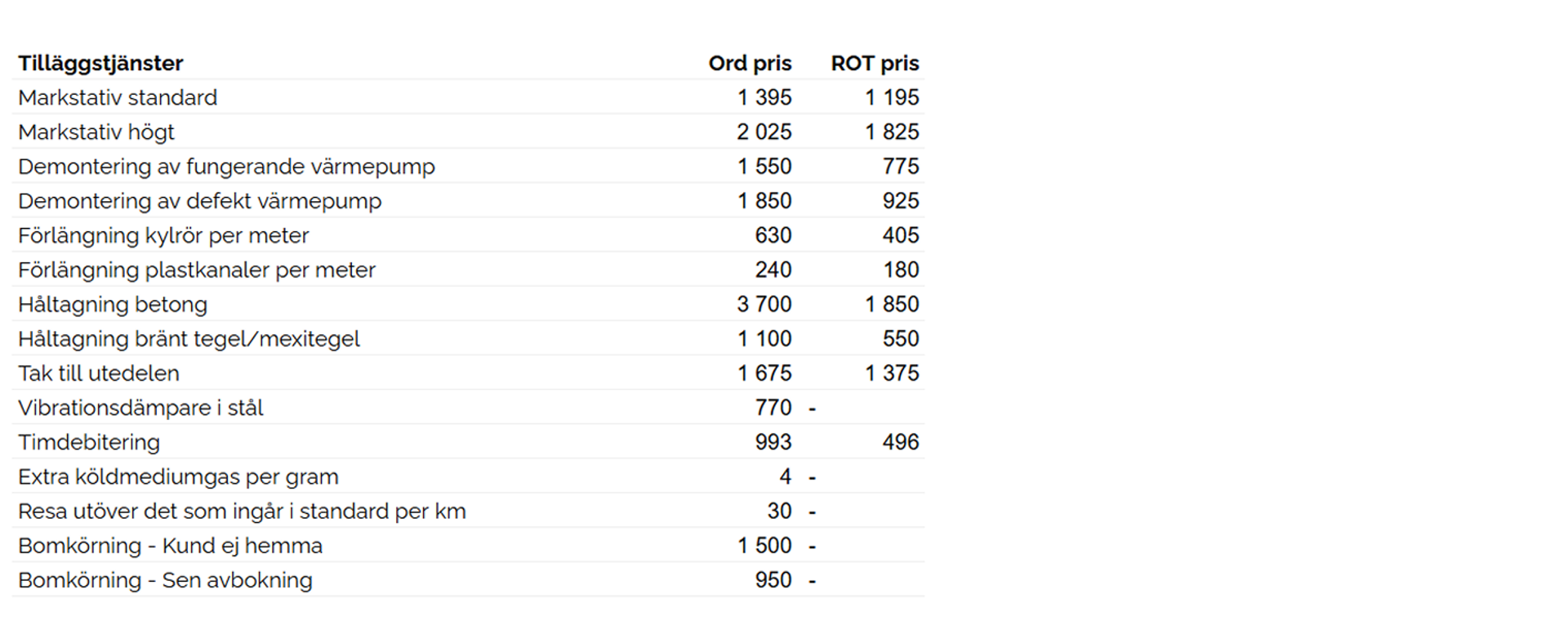Click Extra köldmediumgas per gram
Screen dimensions: 1568x639
[178, 477]
